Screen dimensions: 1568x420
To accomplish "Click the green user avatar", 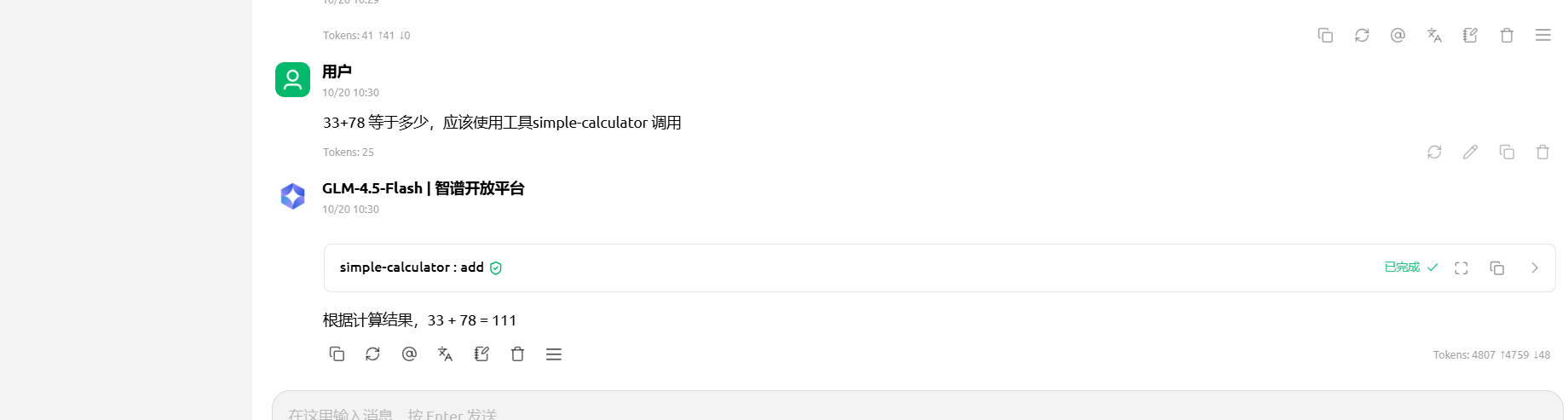I will [292, 79].
